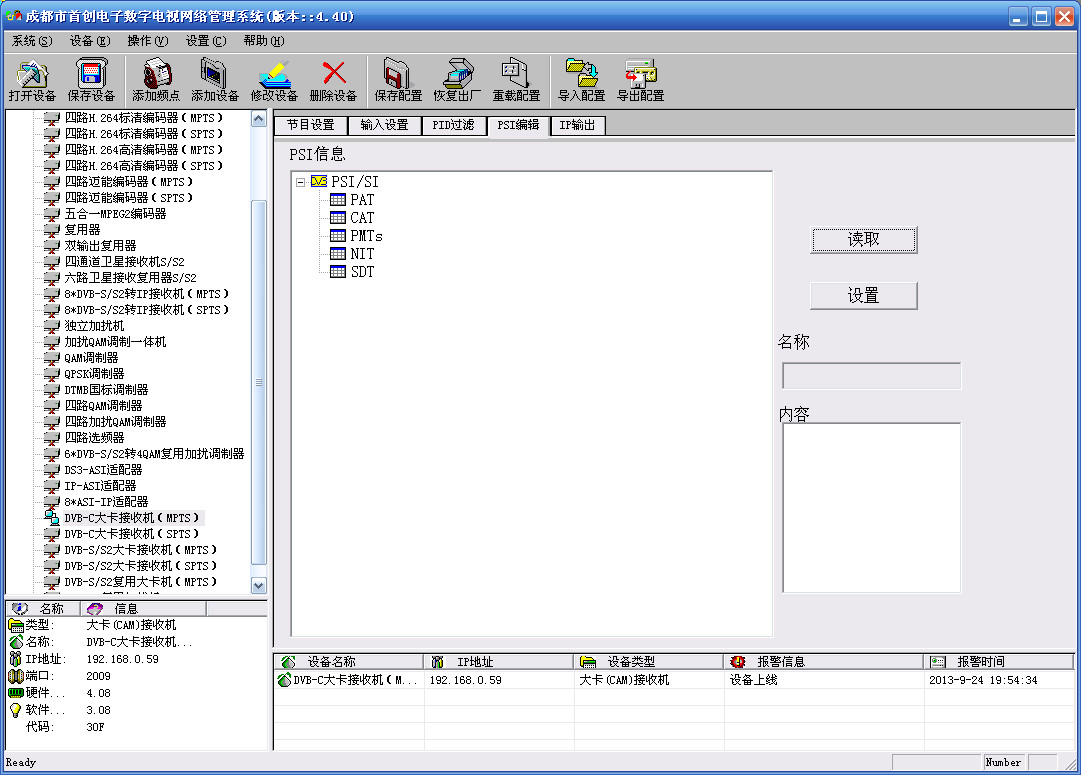Select 四路选频器 in device tree
The width and height of the screenshot is (1081, 775).
pyautogui.click(x=94, y=438)
